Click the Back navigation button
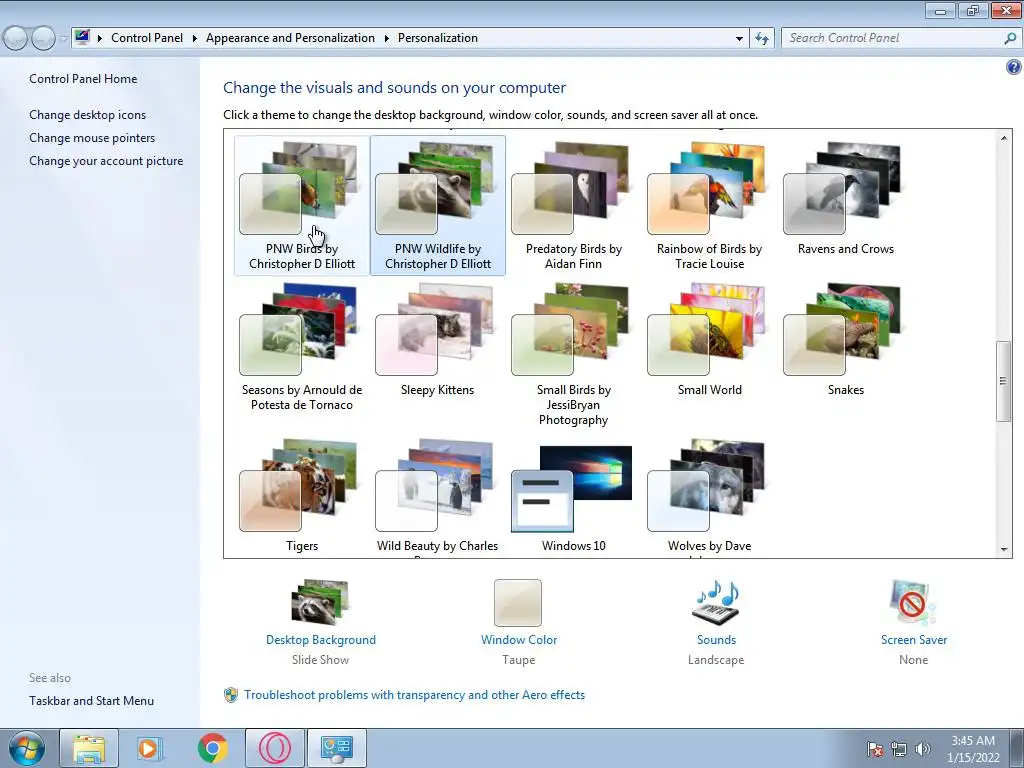The height and width of the screenshot is (768, 1024). [16, 39]
